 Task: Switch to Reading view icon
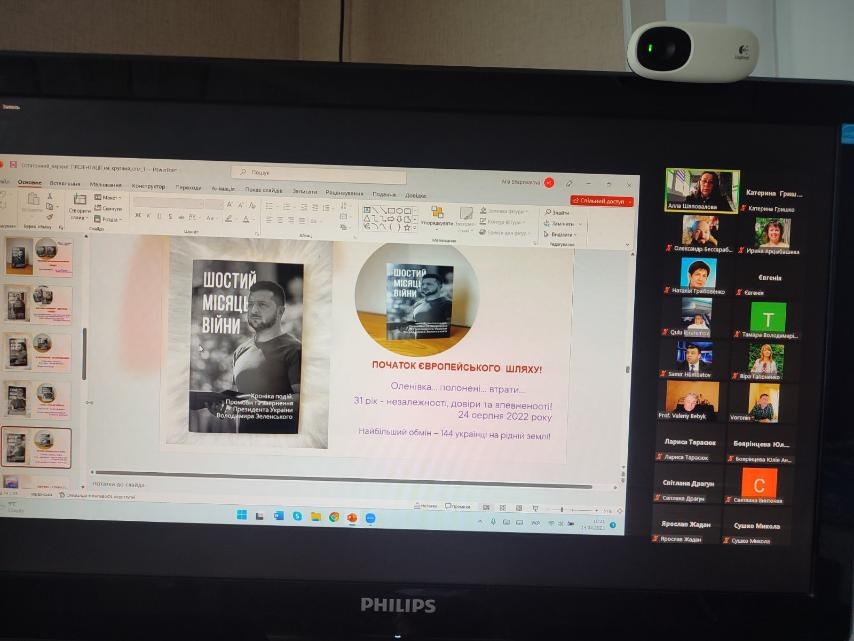[519, 508]
